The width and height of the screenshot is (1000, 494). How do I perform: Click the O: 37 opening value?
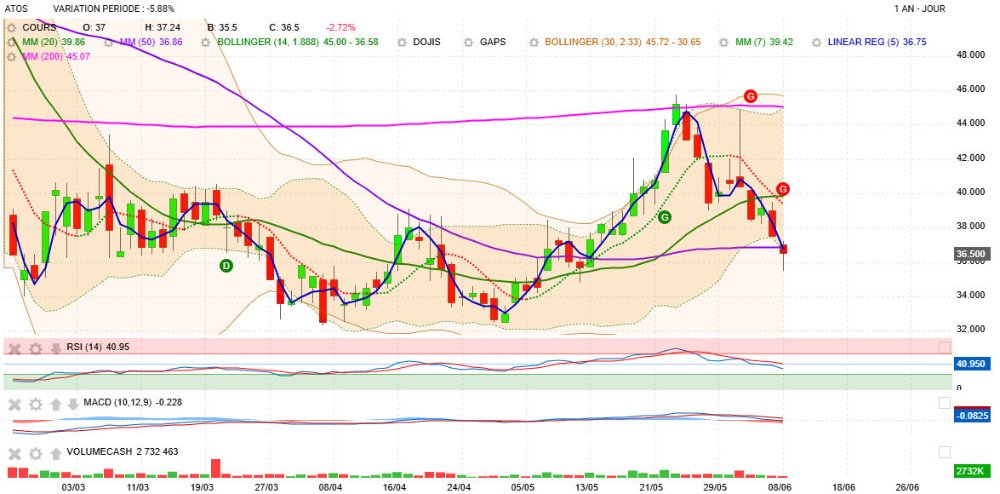click(94, 28)
